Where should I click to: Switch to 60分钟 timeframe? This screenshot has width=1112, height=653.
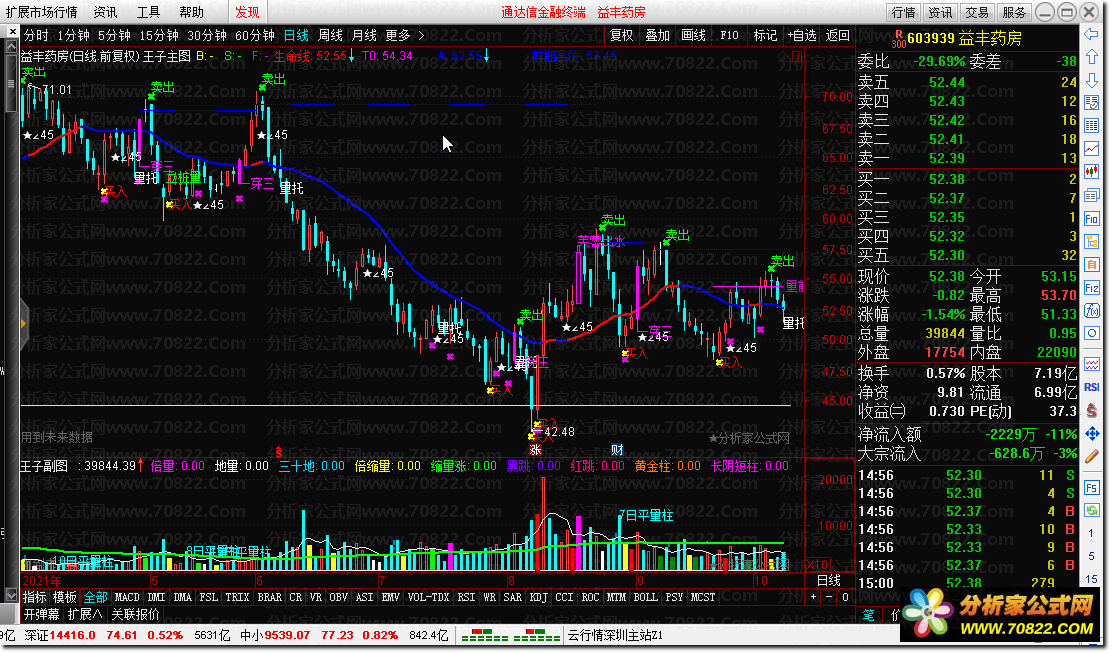(255, 35)
